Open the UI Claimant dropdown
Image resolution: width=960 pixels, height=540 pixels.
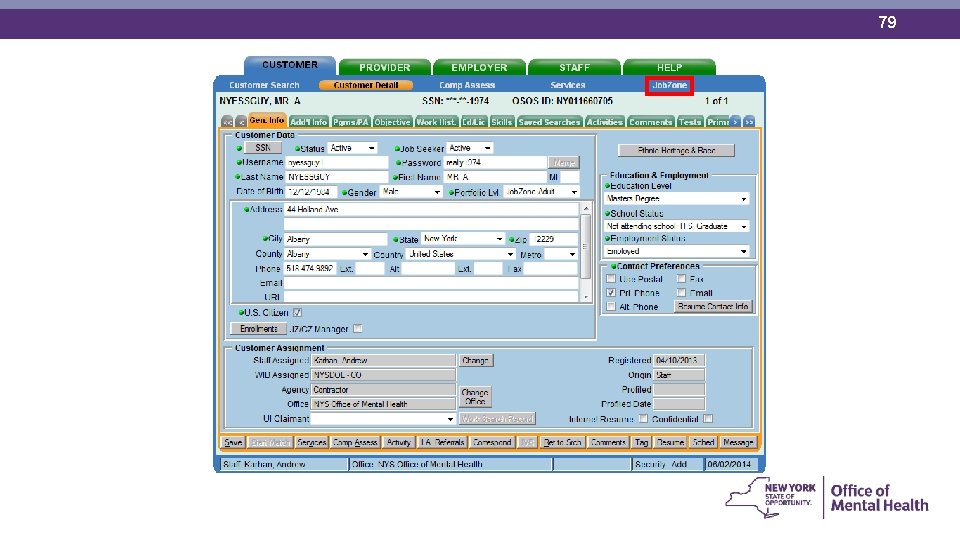[450, 419]
